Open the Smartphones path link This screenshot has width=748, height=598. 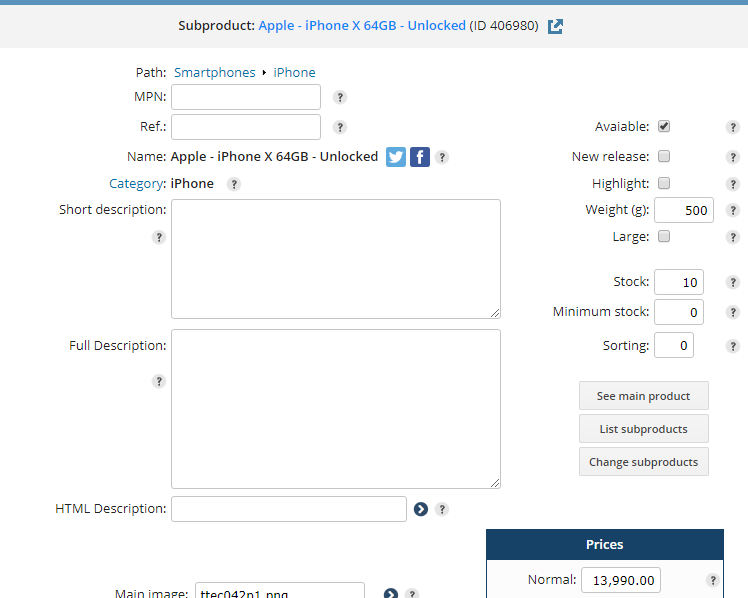[x=215, y=72]
